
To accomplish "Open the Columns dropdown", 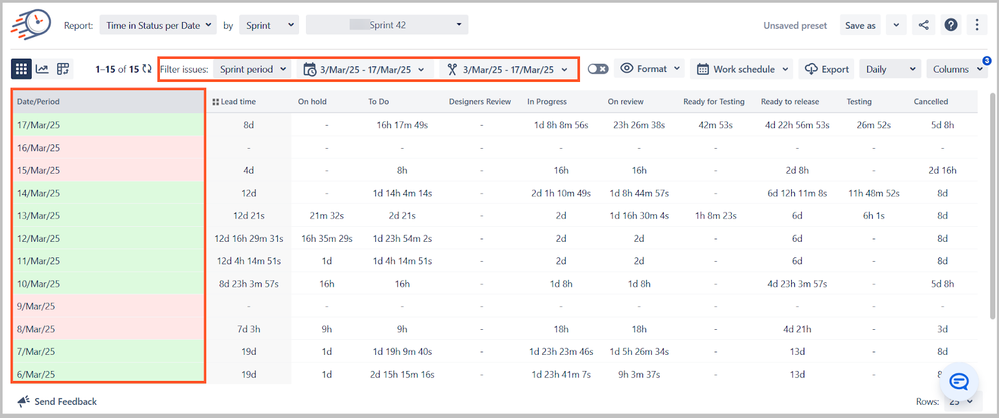I will click(x=956, y=69).
